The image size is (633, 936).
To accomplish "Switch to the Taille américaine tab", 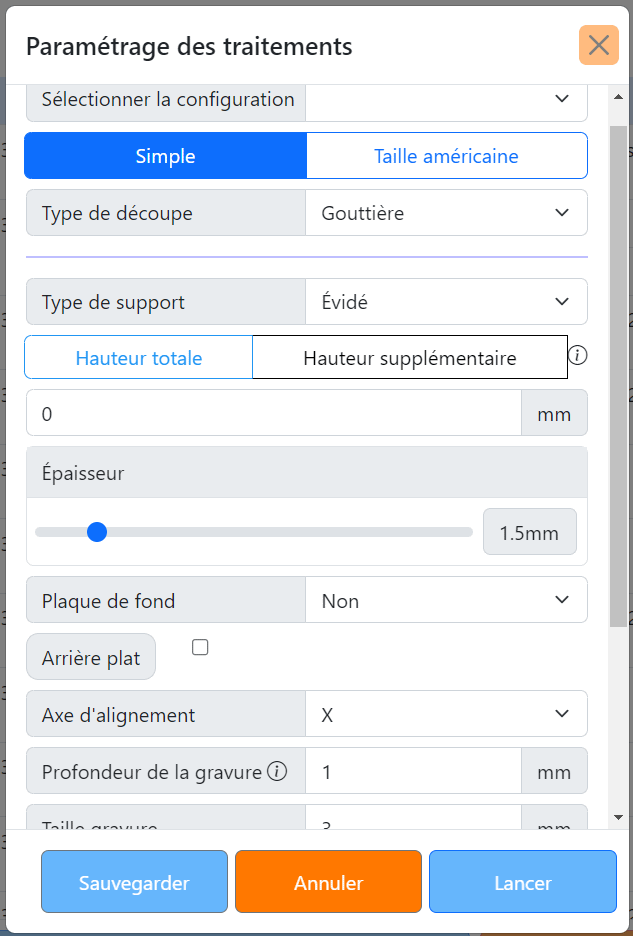I will point(446,156).
